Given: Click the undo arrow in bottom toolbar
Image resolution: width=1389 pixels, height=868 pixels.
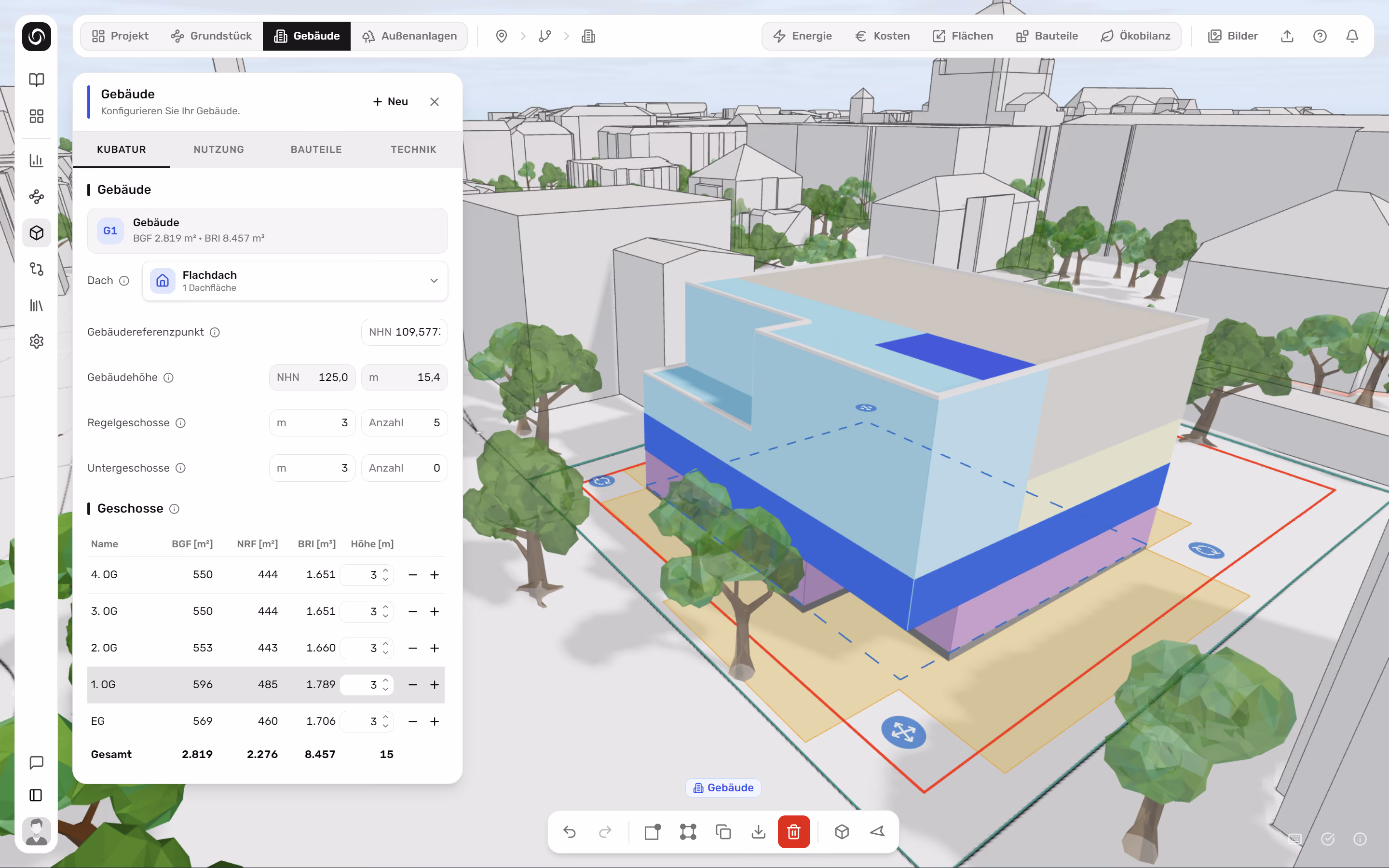Looking at the screenshot, I should coord(570,831).
